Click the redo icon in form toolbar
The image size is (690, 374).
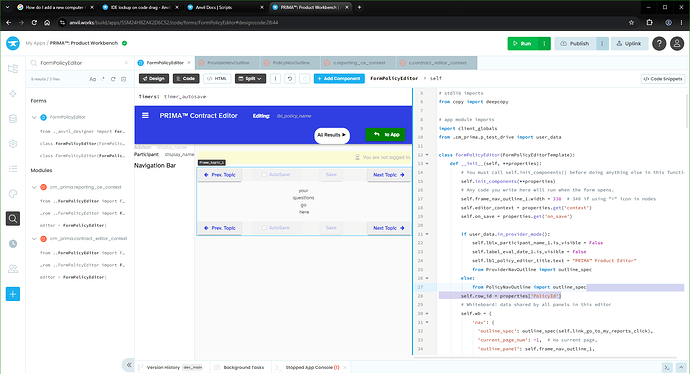pos(305,79)
